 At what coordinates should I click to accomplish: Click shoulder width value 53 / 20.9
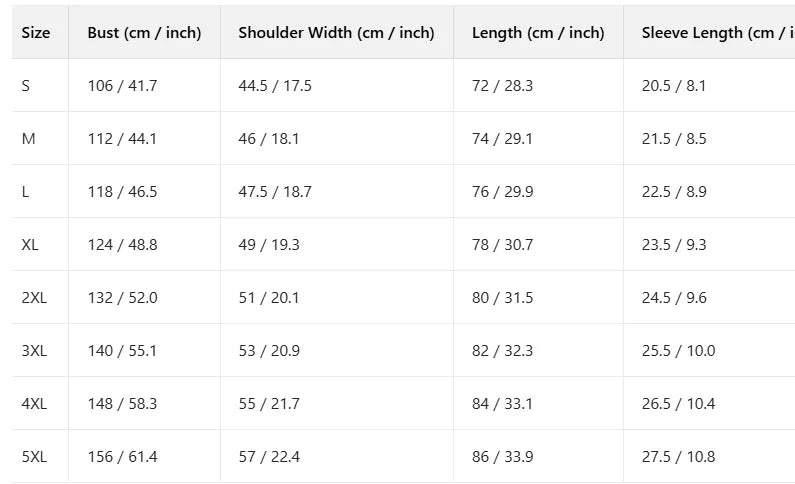click(269, 351)
